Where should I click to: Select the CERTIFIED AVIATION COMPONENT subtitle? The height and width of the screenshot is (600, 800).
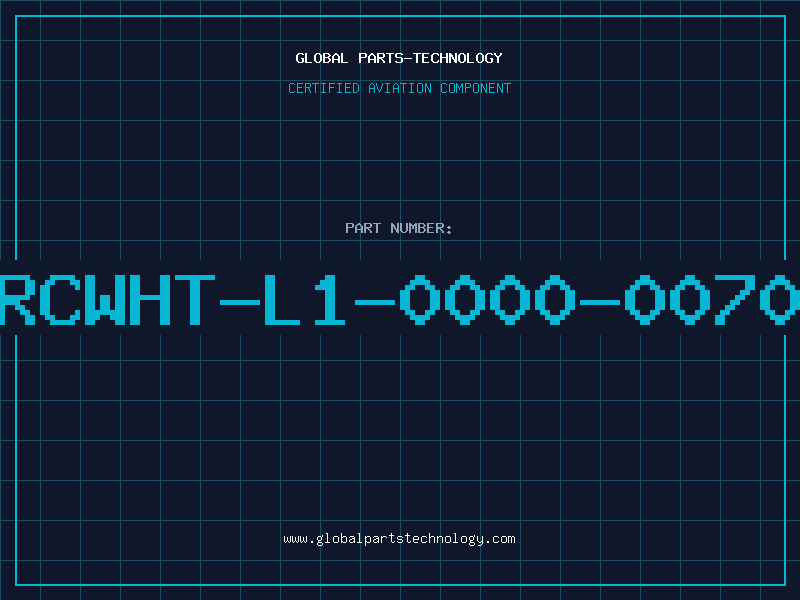point(399,88)
